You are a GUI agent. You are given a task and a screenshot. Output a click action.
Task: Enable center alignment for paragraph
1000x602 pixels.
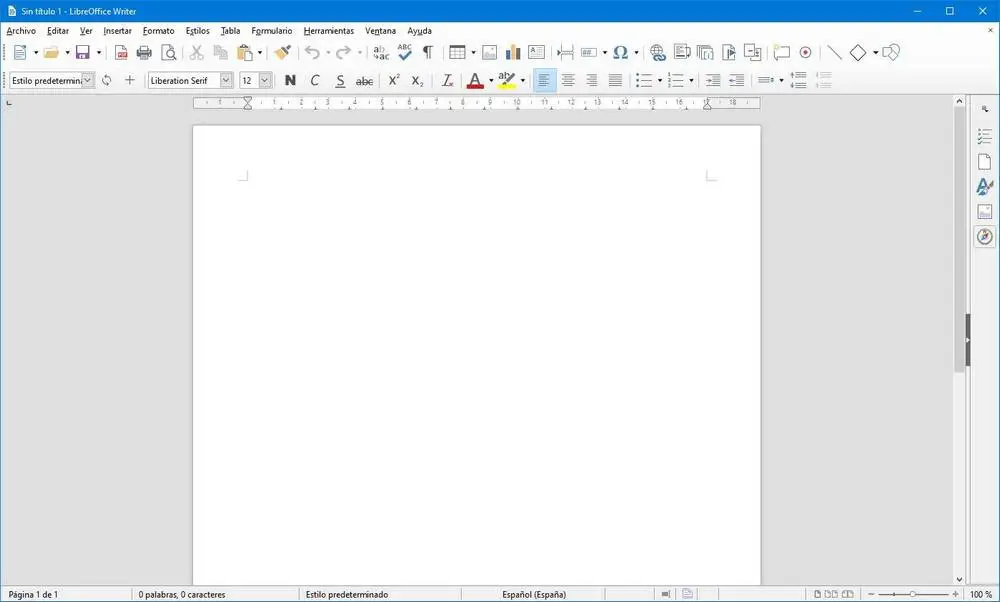point(568,81)
